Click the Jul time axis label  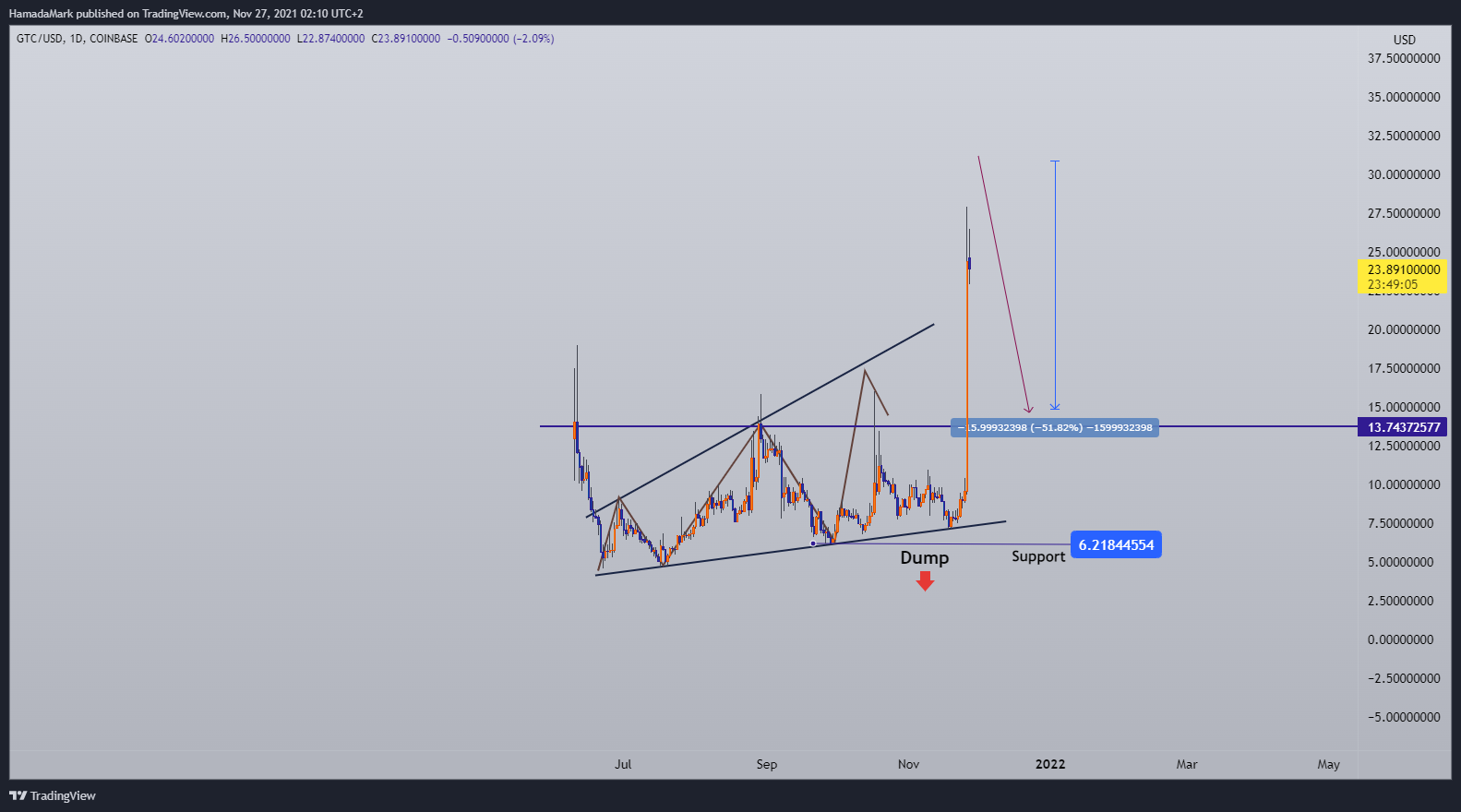(x=623, y=764)
